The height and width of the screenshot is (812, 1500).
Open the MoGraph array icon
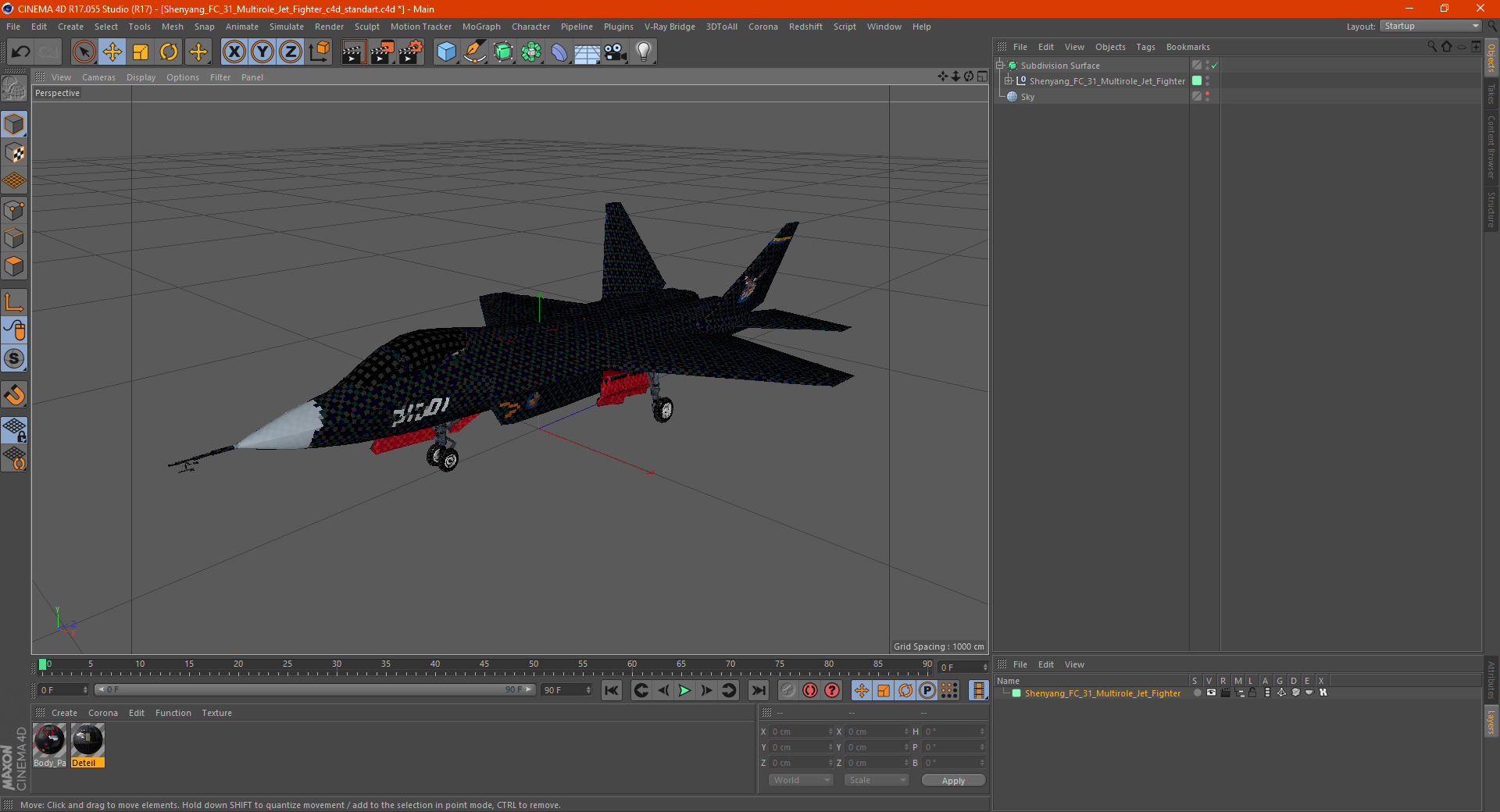point(531,52)
